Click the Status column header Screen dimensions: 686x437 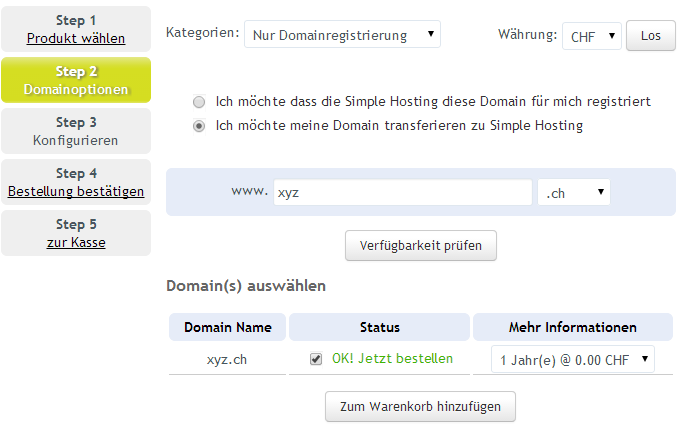tap(379, 327)
